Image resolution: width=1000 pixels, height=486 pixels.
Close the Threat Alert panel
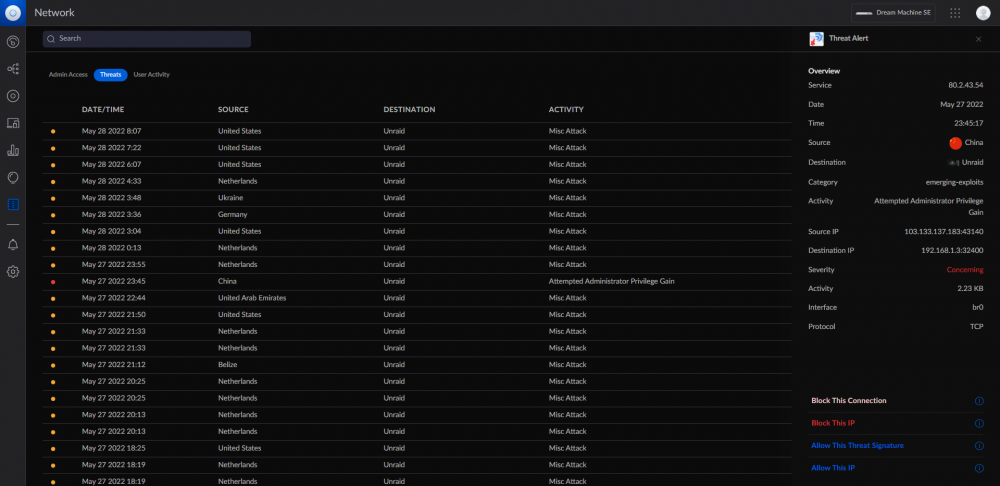978,39
